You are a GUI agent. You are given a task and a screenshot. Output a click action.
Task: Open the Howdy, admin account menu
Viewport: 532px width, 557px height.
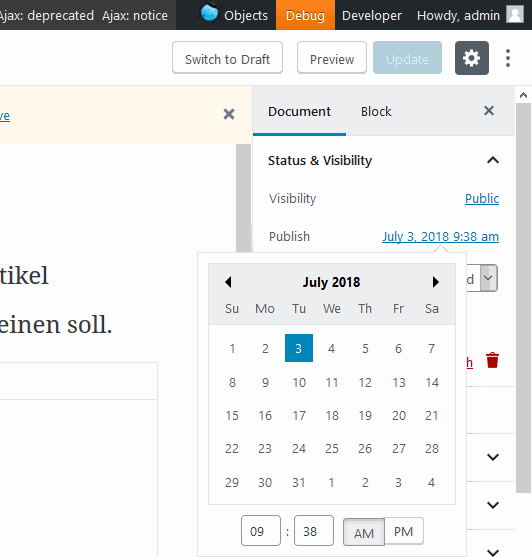tap(470, 15)
